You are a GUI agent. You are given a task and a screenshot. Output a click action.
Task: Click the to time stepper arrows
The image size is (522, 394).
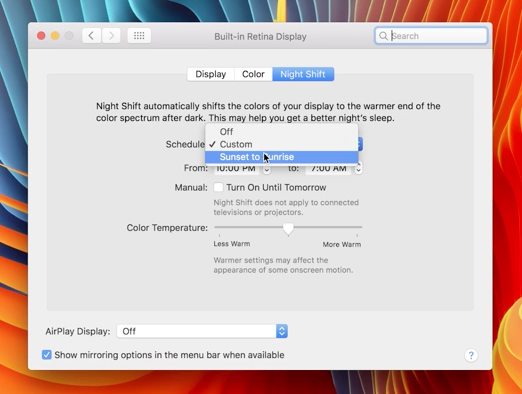tap(358, 168)
